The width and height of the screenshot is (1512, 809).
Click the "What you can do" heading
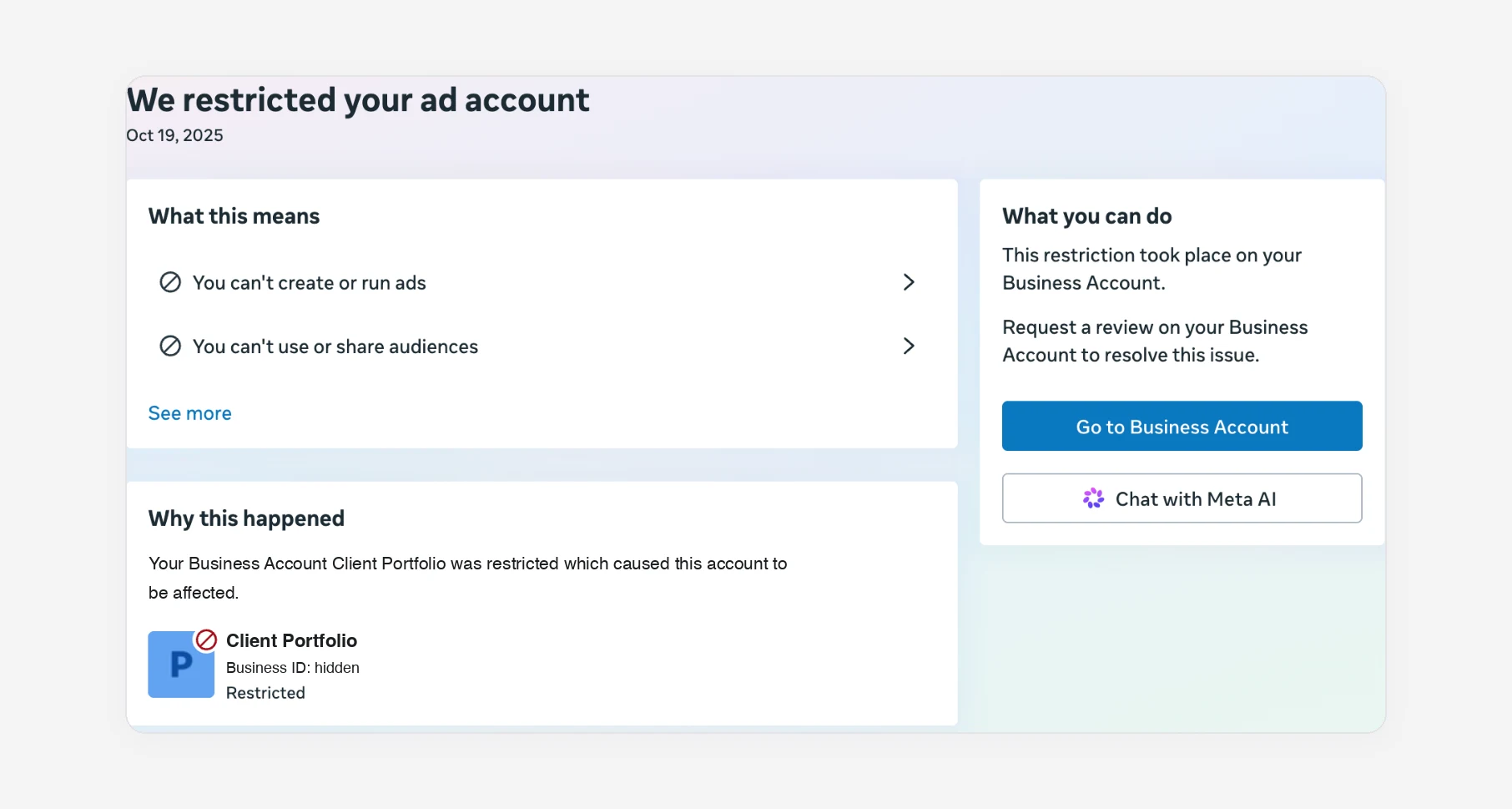[x=1086, y=216]
